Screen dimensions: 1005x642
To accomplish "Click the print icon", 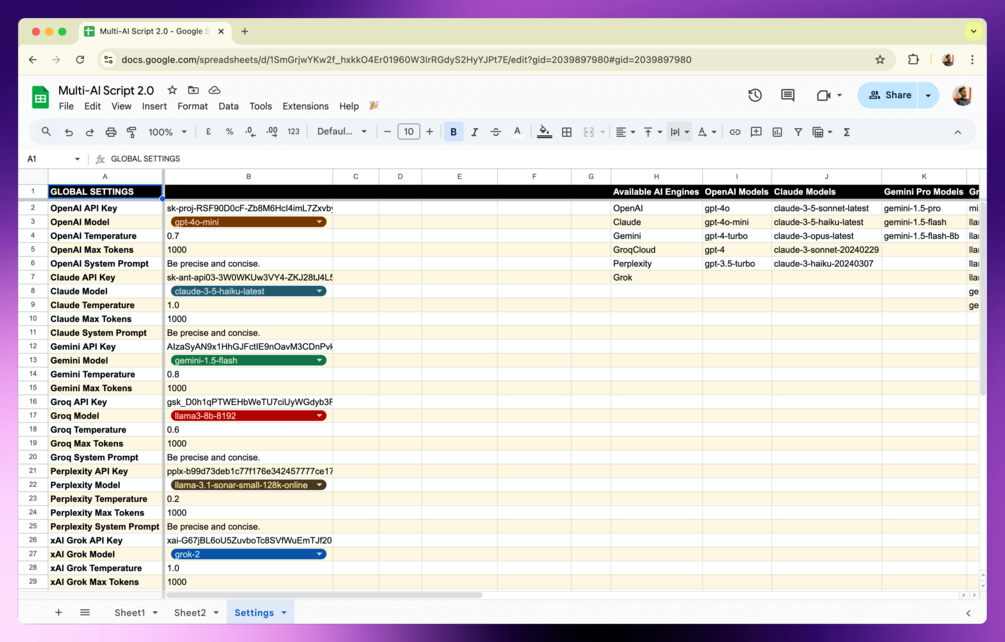I will pos(111,132).
